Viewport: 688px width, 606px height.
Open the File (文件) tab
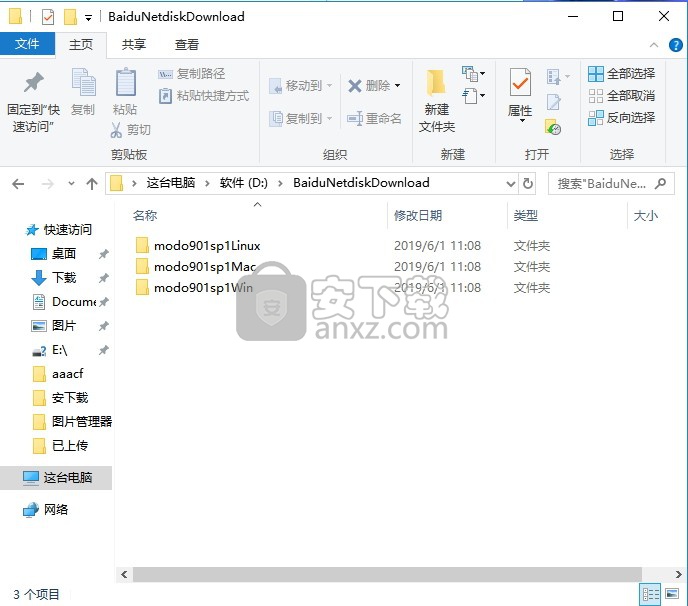pyautogui.click(x=27, y=44)
